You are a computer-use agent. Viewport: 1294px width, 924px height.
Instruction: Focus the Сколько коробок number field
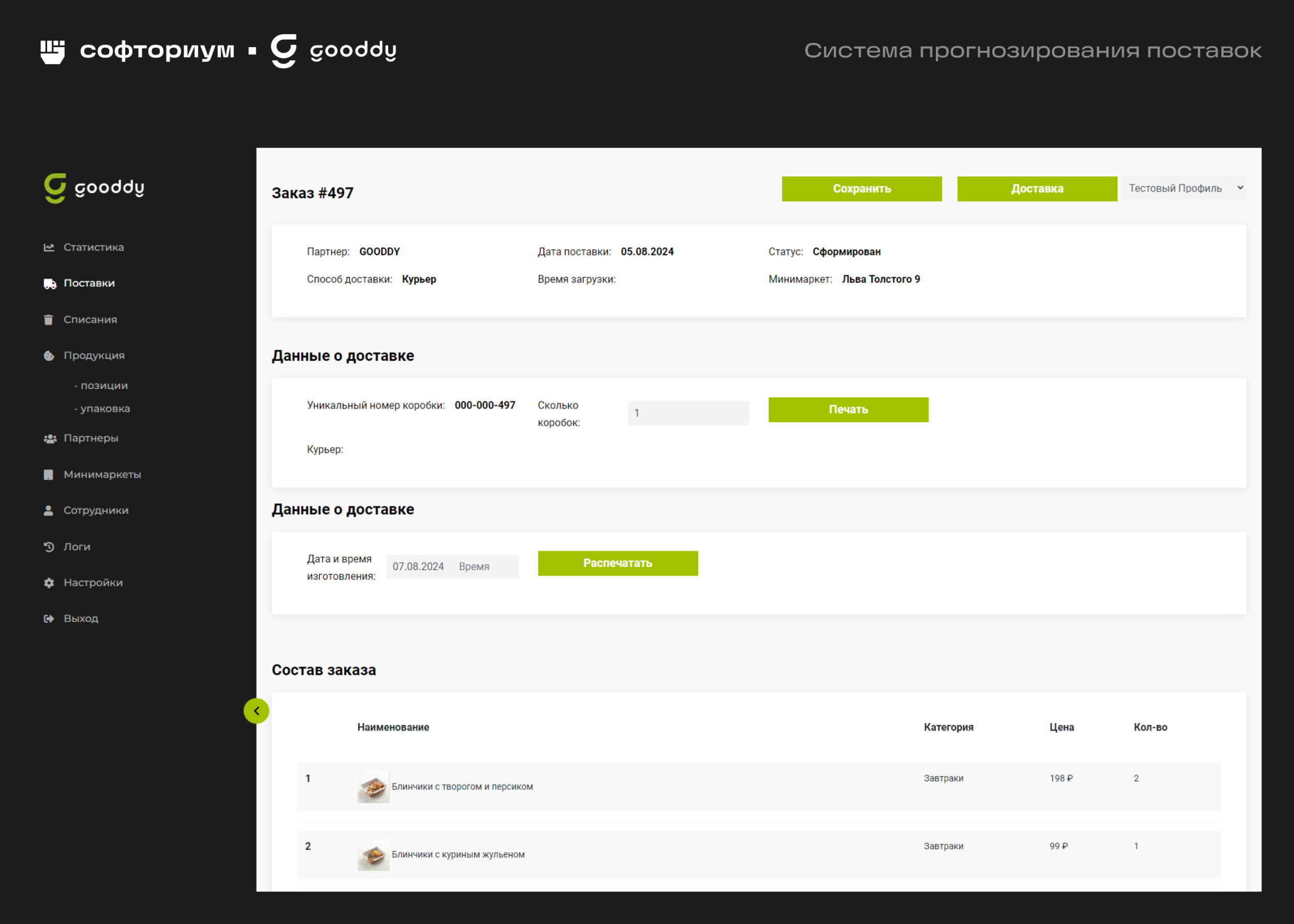point(688,413)
